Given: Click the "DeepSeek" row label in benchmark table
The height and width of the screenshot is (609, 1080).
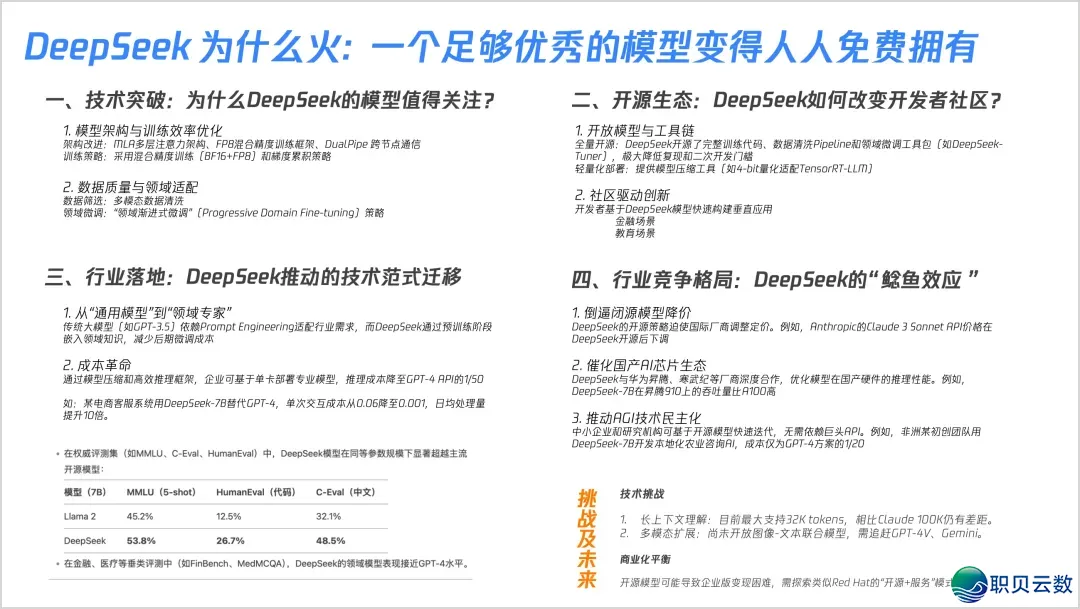Looking at the screenshot, I should (85, 541).
